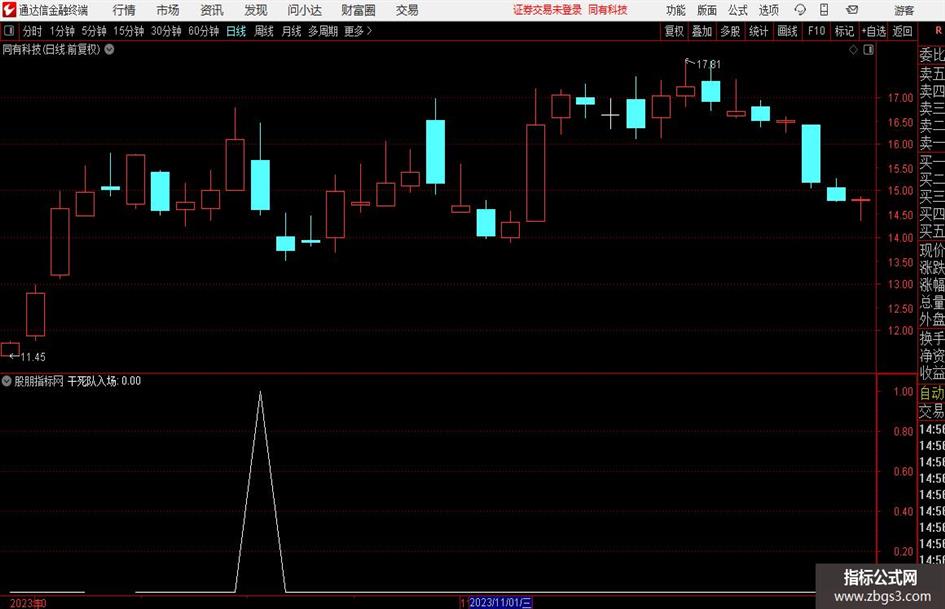Open the 发现 menu
Image resolution: width=945 pixels, height=609 pixels.
click(x=256, y=10)
